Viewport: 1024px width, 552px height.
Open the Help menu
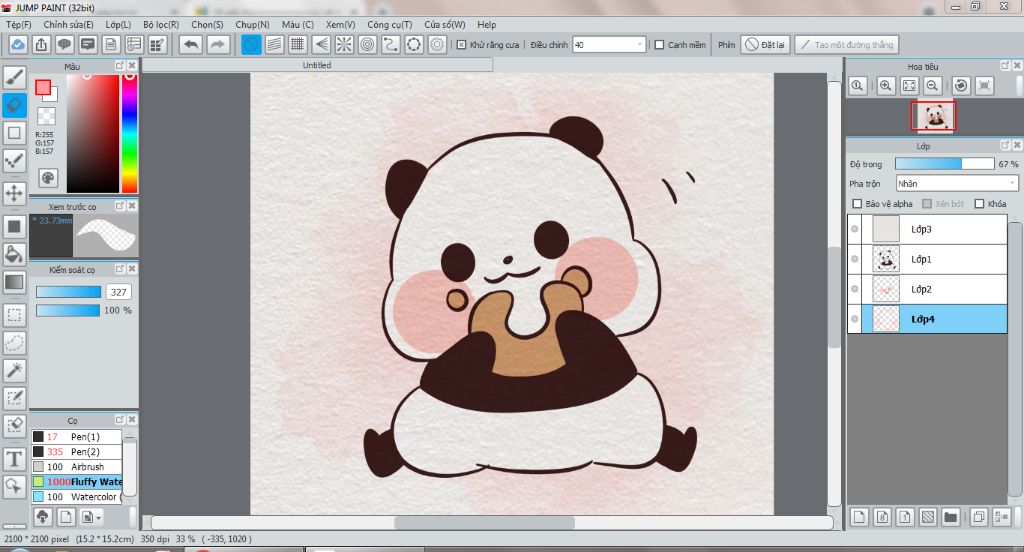click(x=487, y=24)
